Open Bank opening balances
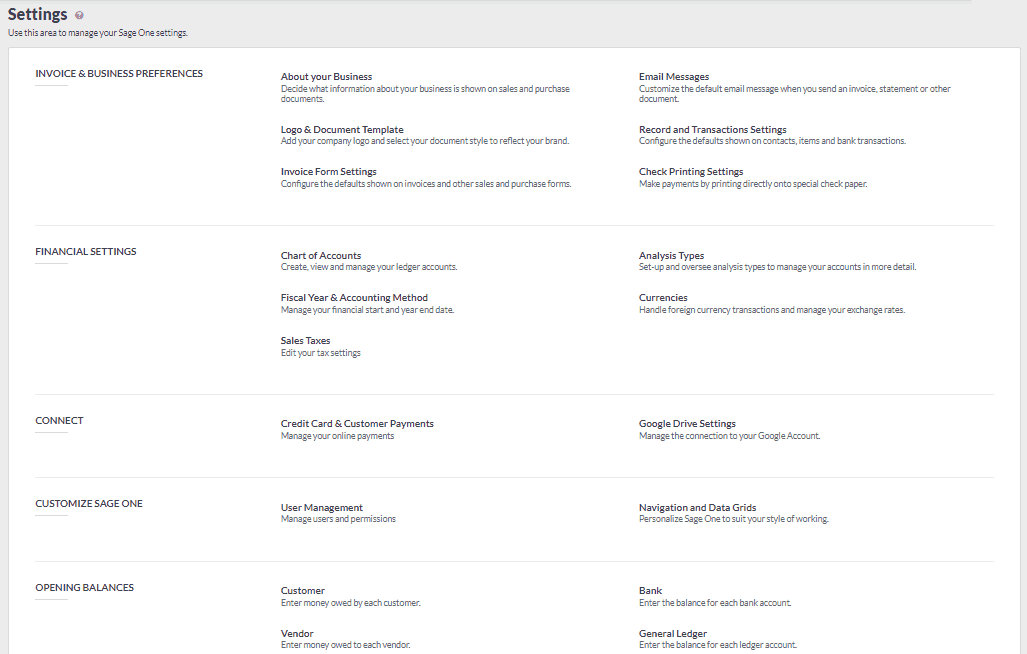The image size is (1027, 654). click(x=650, y=590)
